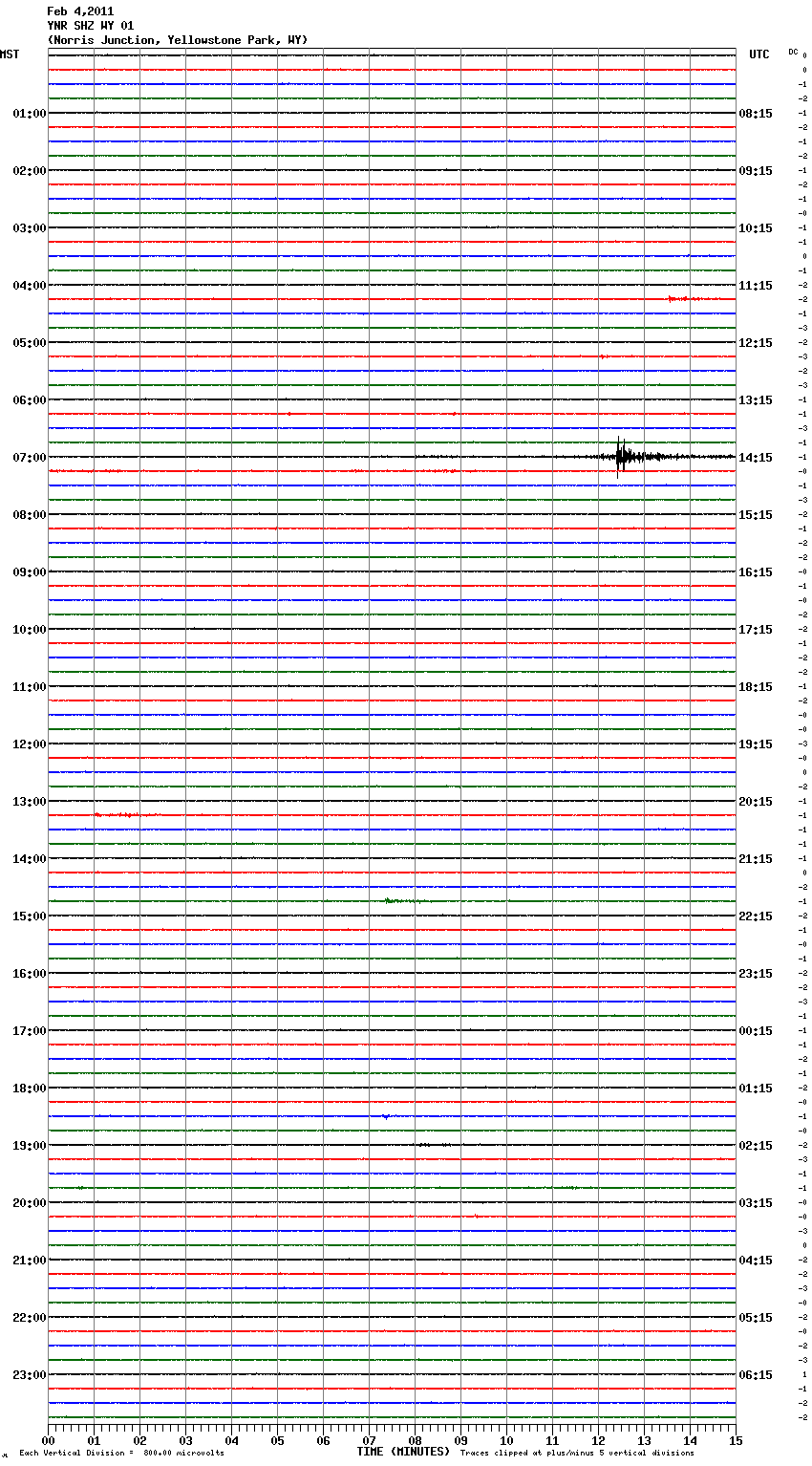Click the 23:15 UTC time label
812x1466 pixels.
click(x=756, y=974)
